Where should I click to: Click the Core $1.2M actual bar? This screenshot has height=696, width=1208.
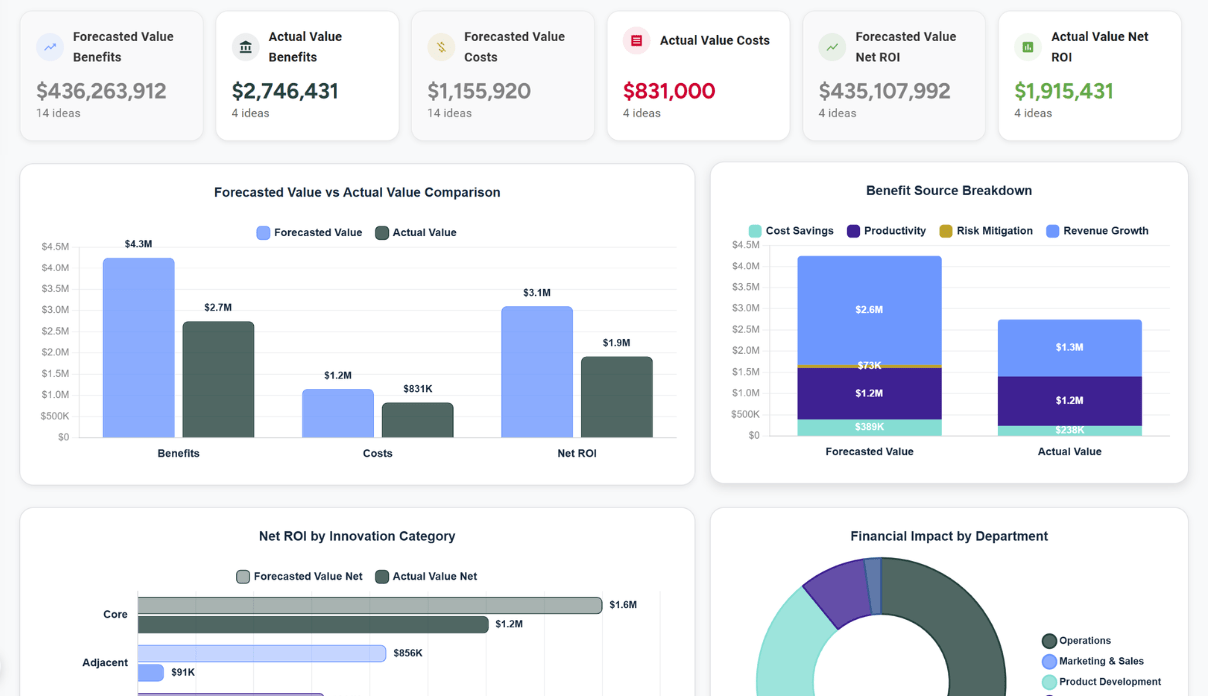click(x=313, y=624)
